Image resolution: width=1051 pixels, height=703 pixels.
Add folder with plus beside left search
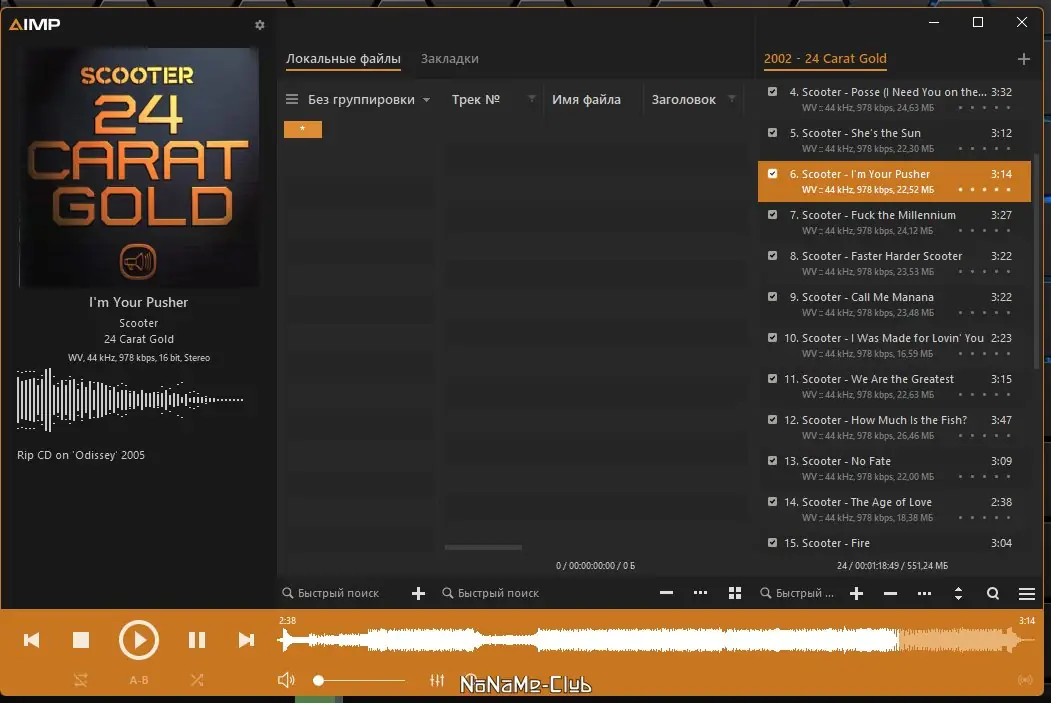point(418,593)
